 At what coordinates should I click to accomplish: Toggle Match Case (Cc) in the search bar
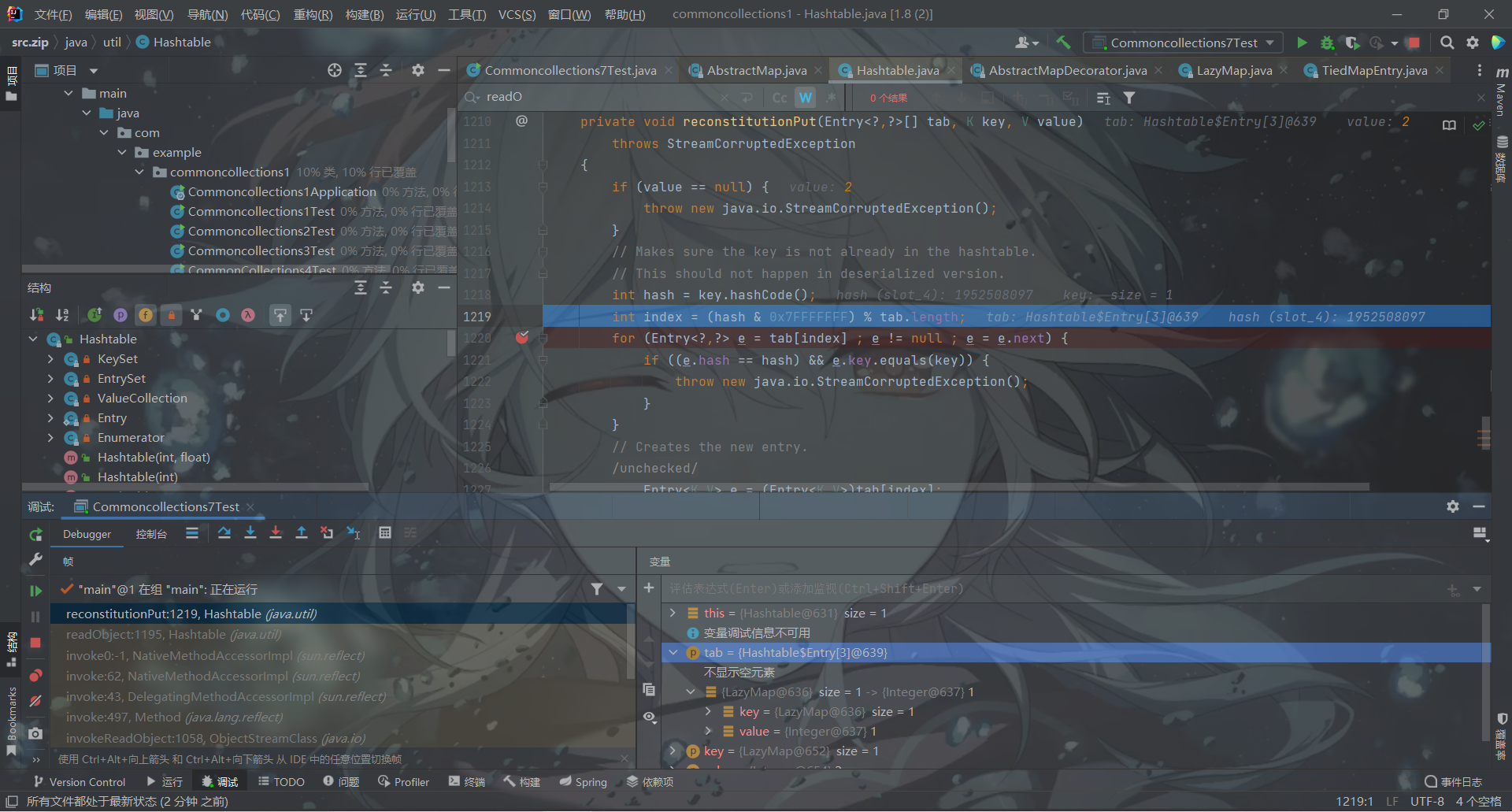pos(780,98)
